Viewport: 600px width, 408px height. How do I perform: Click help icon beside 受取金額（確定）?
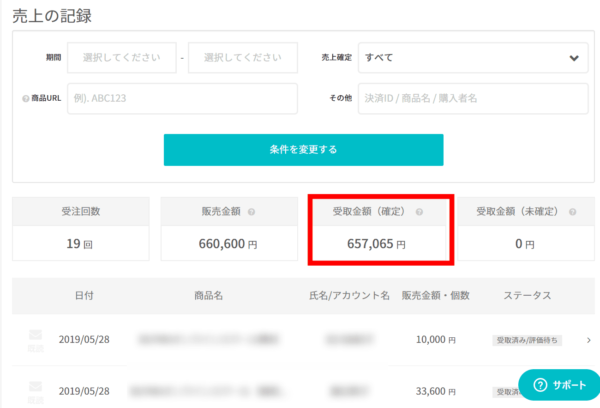[x=419, y=212]
